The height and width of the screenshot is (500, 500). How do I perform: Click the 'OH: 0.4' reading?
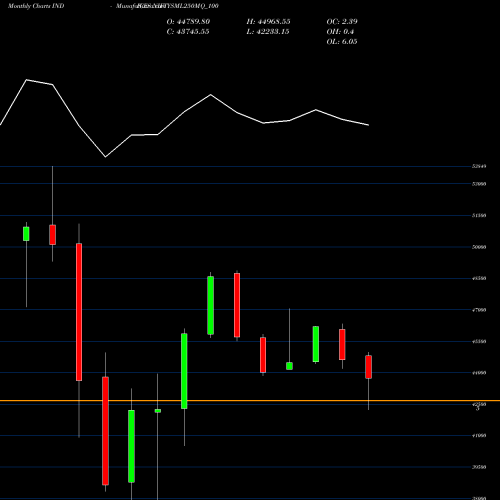click(340, 32)
